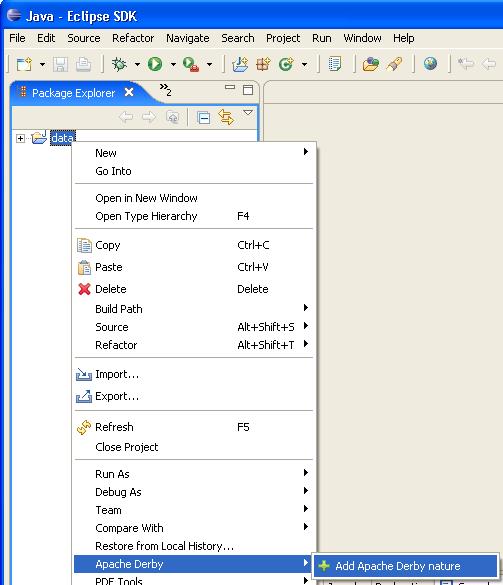Image resolution: width=503 pixels, height=585 pixels.
Task: Open the Refactor menu in the menu bar
Action: (x=133, y=38)
